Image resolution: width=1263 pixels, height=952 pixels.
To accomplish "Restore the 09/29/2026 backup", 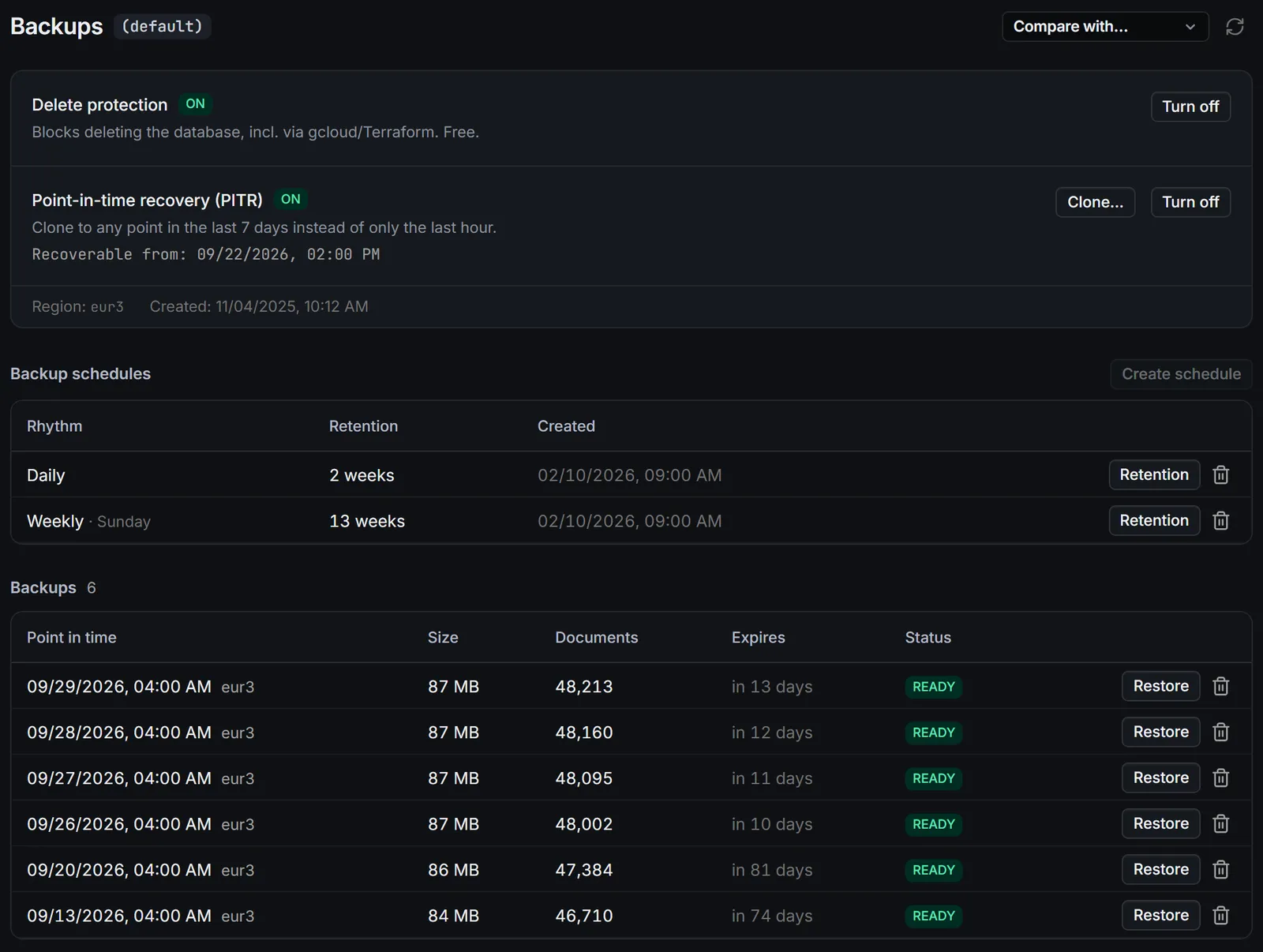I will (1160, 686).
